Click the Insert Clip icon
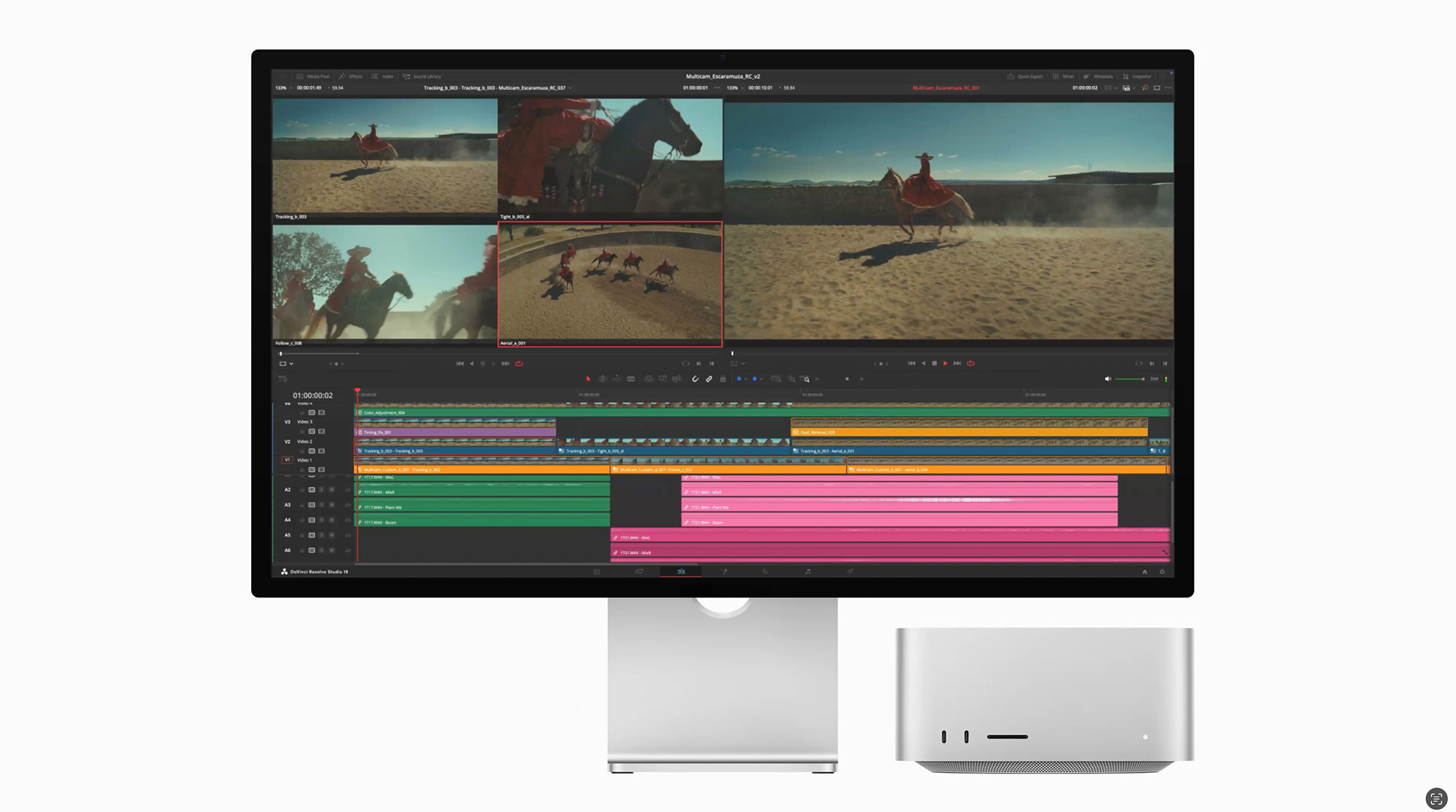The width and height of the screenshot is (1456, 812). pyautogui.click(x=649, y=379)
